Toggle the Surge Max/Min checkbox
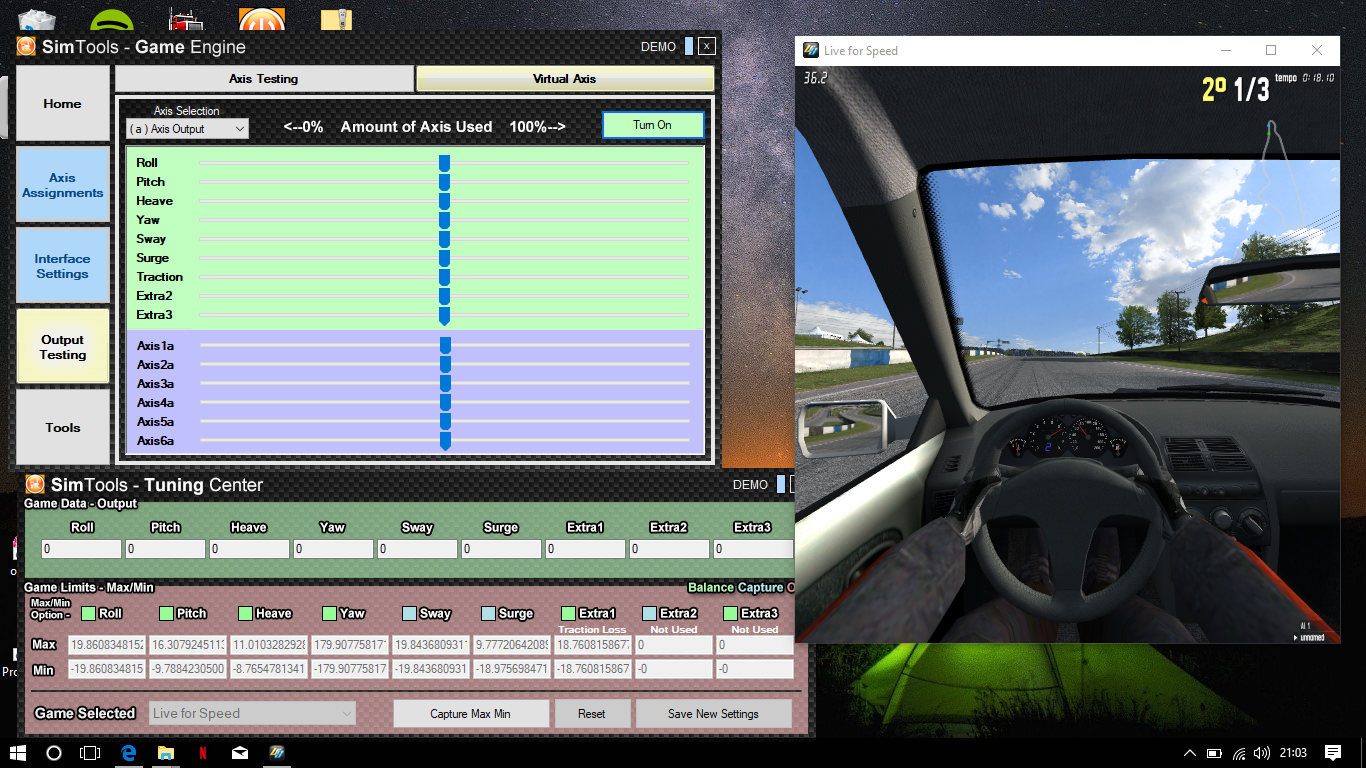The image size is (1366, 768). coord(488,613)
